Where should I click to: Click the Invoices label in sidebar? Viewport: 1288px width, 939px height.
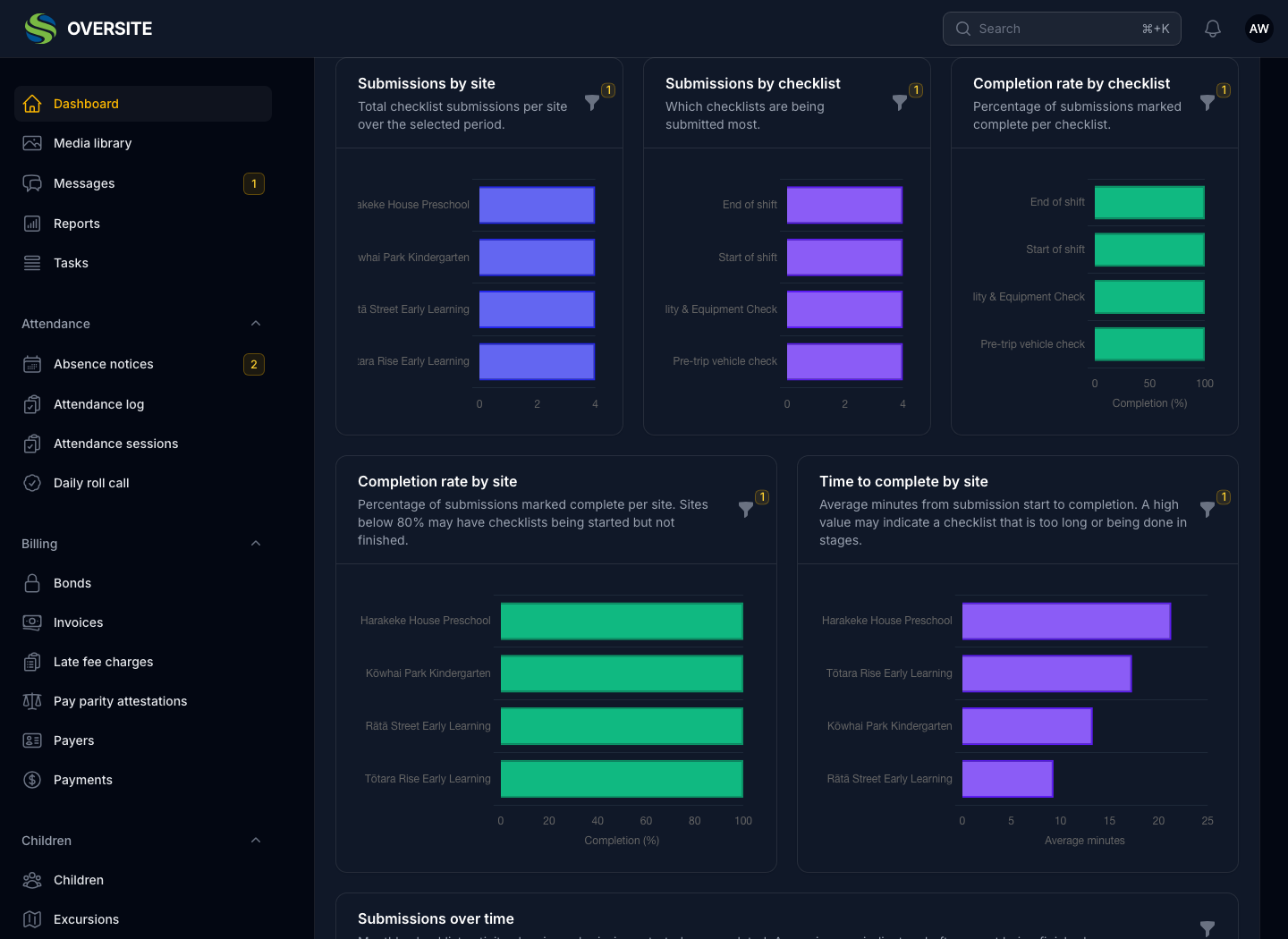tap(78, 622)
